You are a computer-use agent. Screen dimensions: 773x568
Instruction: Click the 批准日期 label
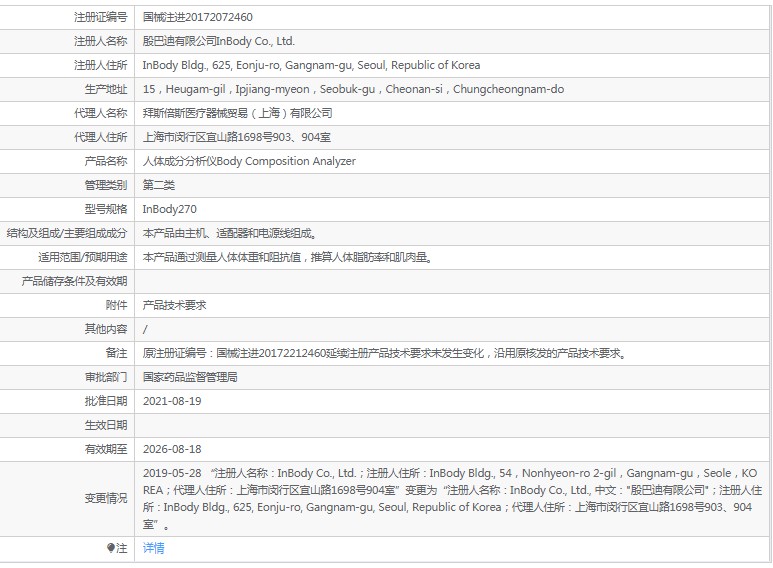[x=106, y=401]
